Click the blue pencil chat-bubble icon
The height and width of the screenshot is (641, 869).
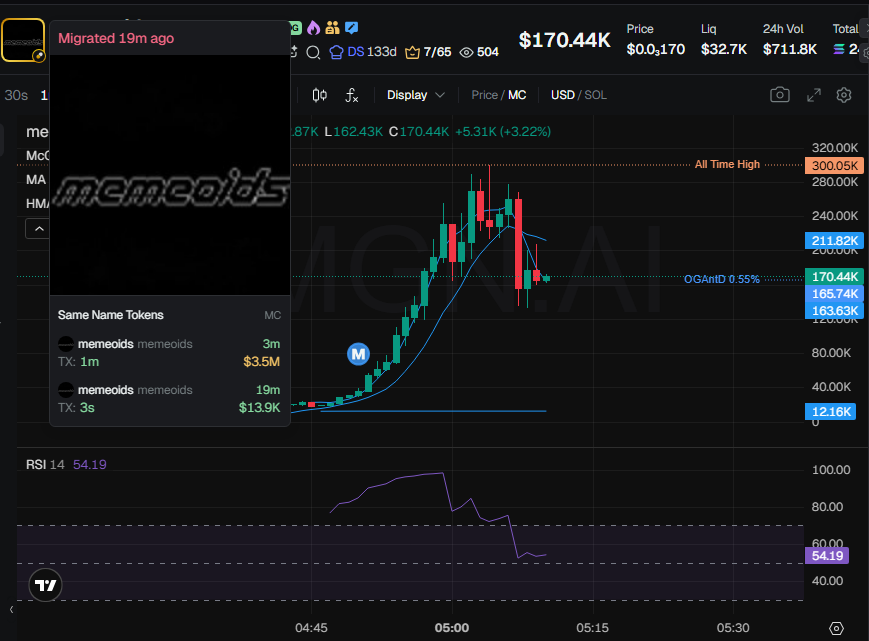(351, 27)
